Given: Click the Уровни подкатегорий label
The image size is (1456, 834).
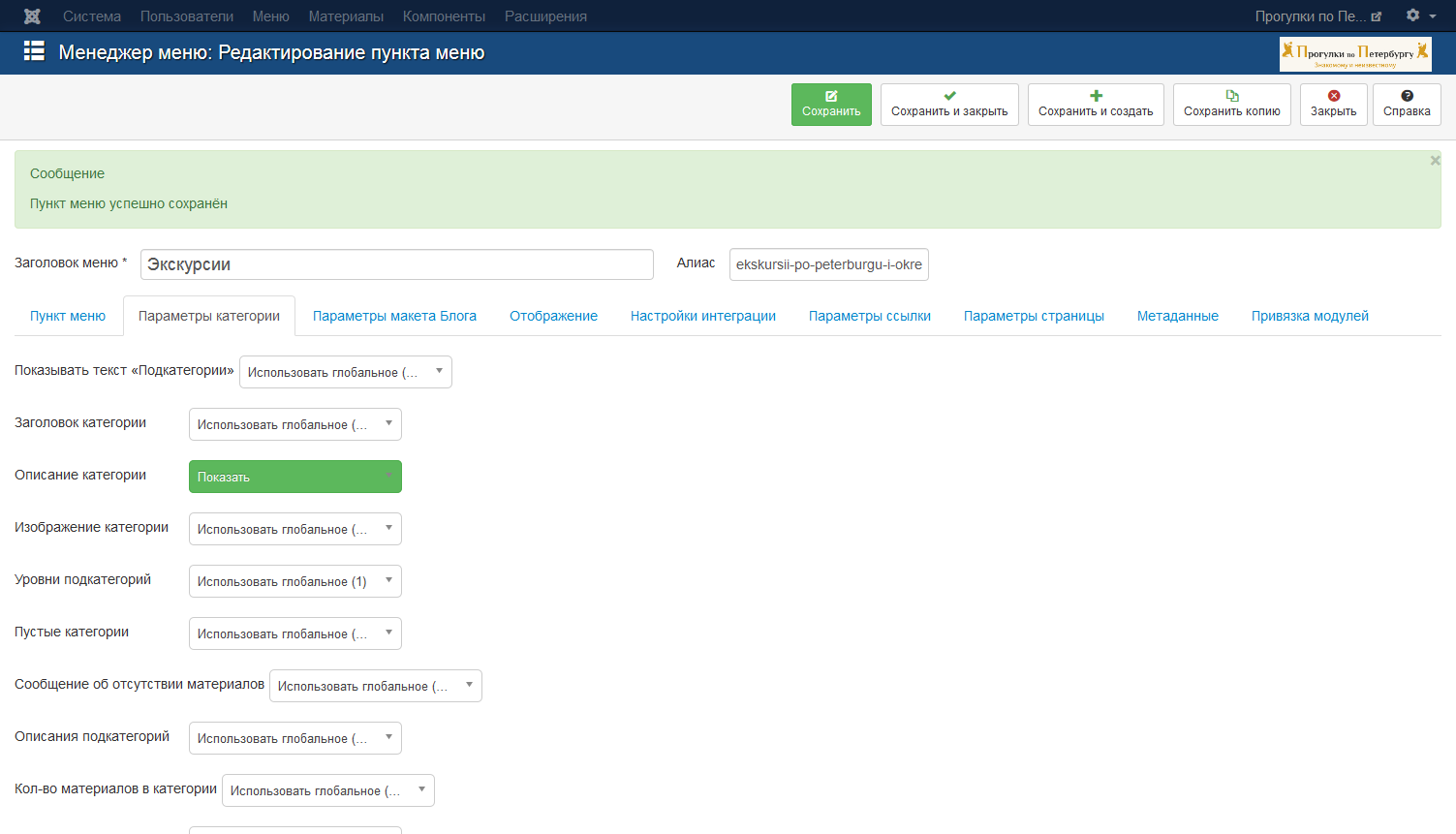Looking at the screenshot, I should pyautogui.click(x=83, y=579).
